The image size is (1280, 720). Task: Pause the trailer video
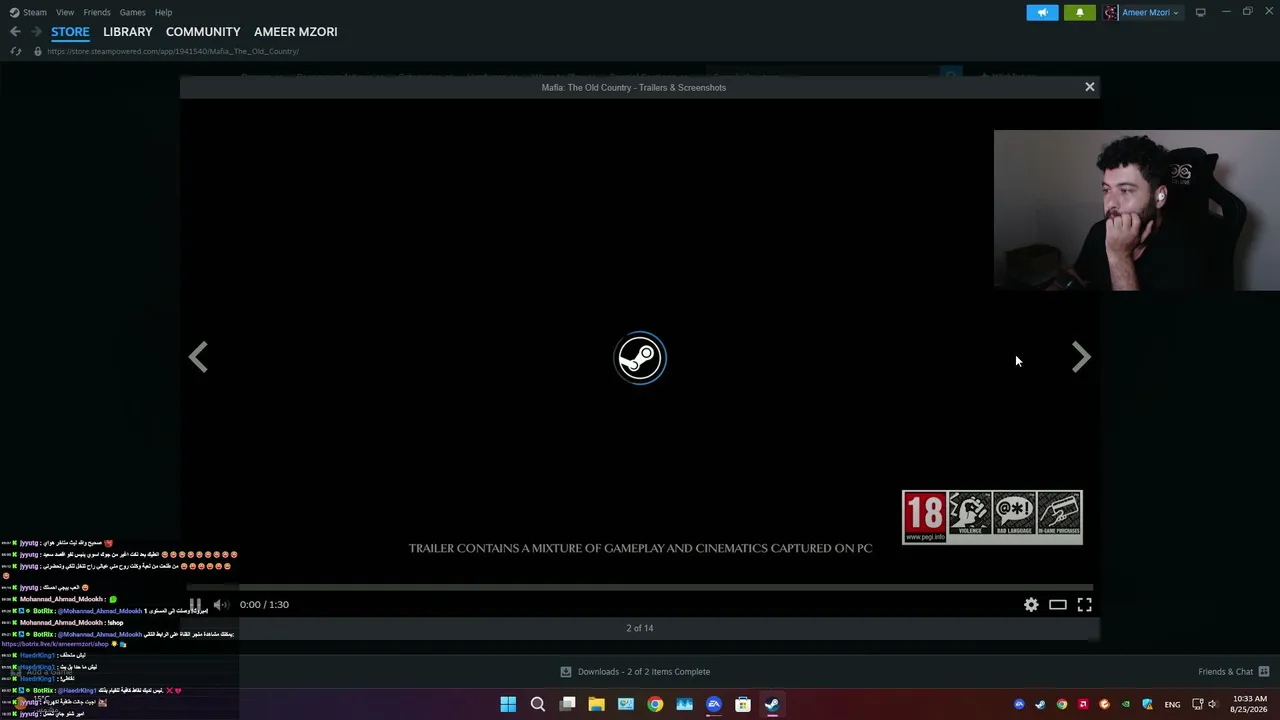click(195, 604)
